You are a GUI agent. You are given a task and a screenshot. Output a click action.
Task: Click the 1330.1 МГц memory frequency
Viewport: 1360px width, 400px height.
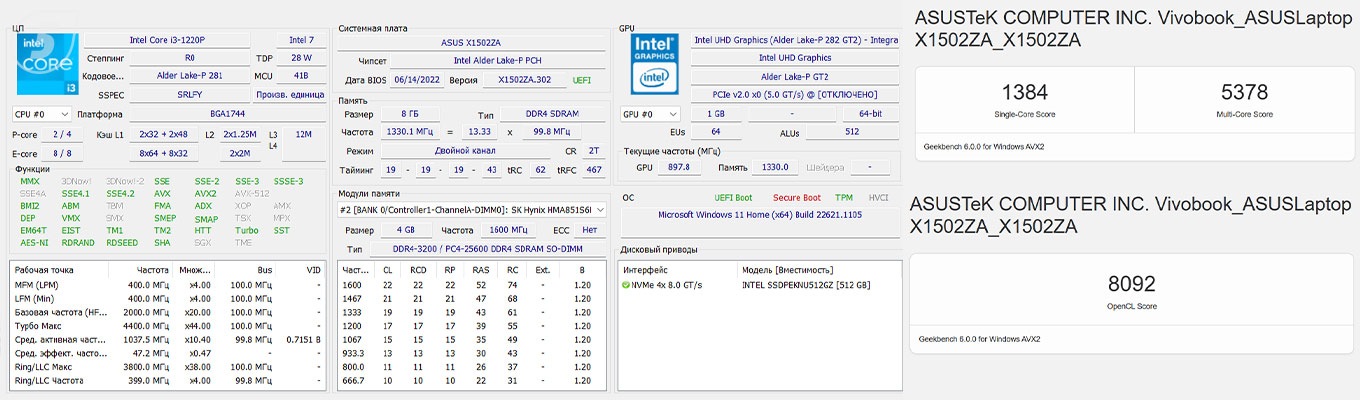409,132
